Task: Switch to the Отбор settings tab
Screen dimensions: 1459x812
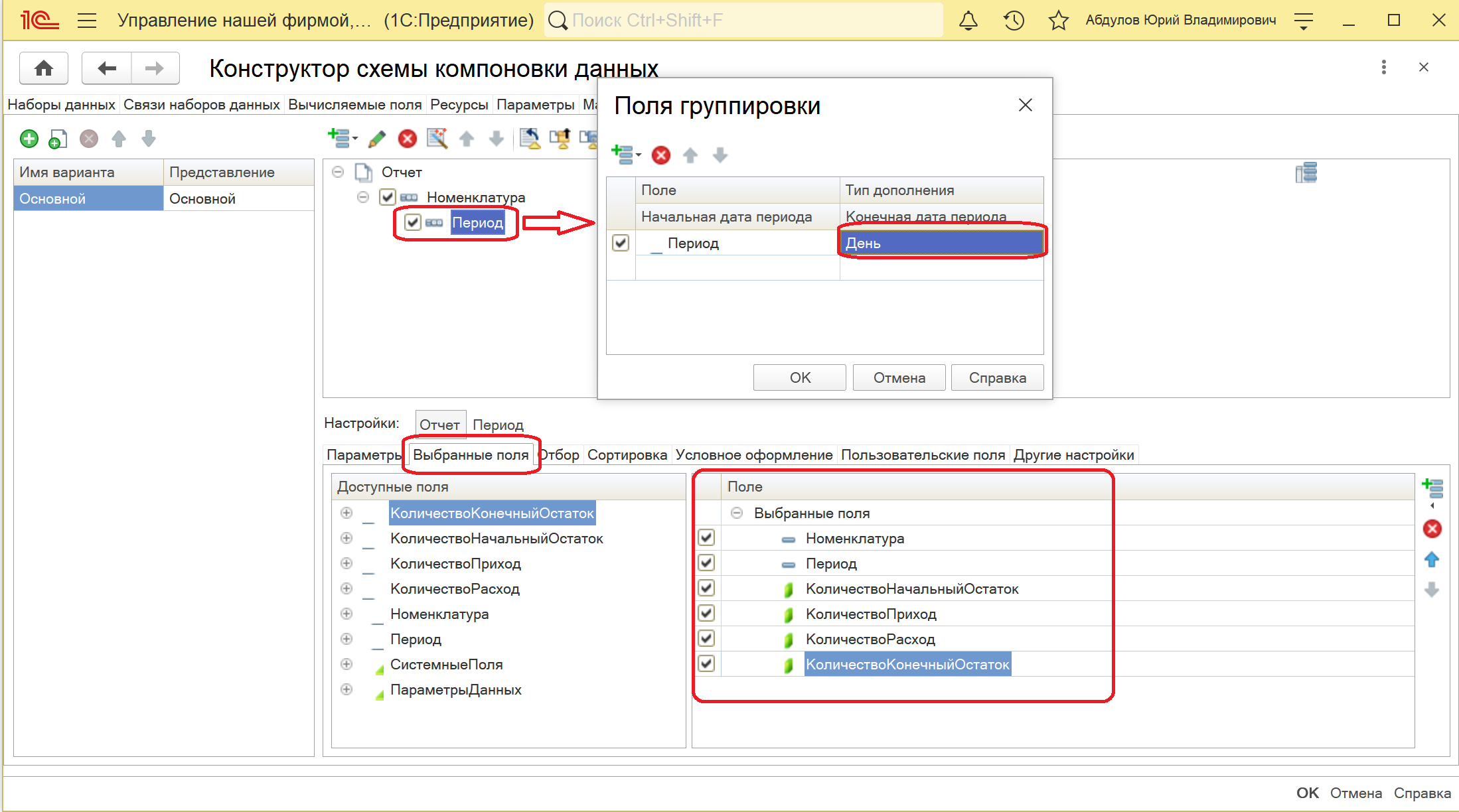Action: tap(560, 455)
